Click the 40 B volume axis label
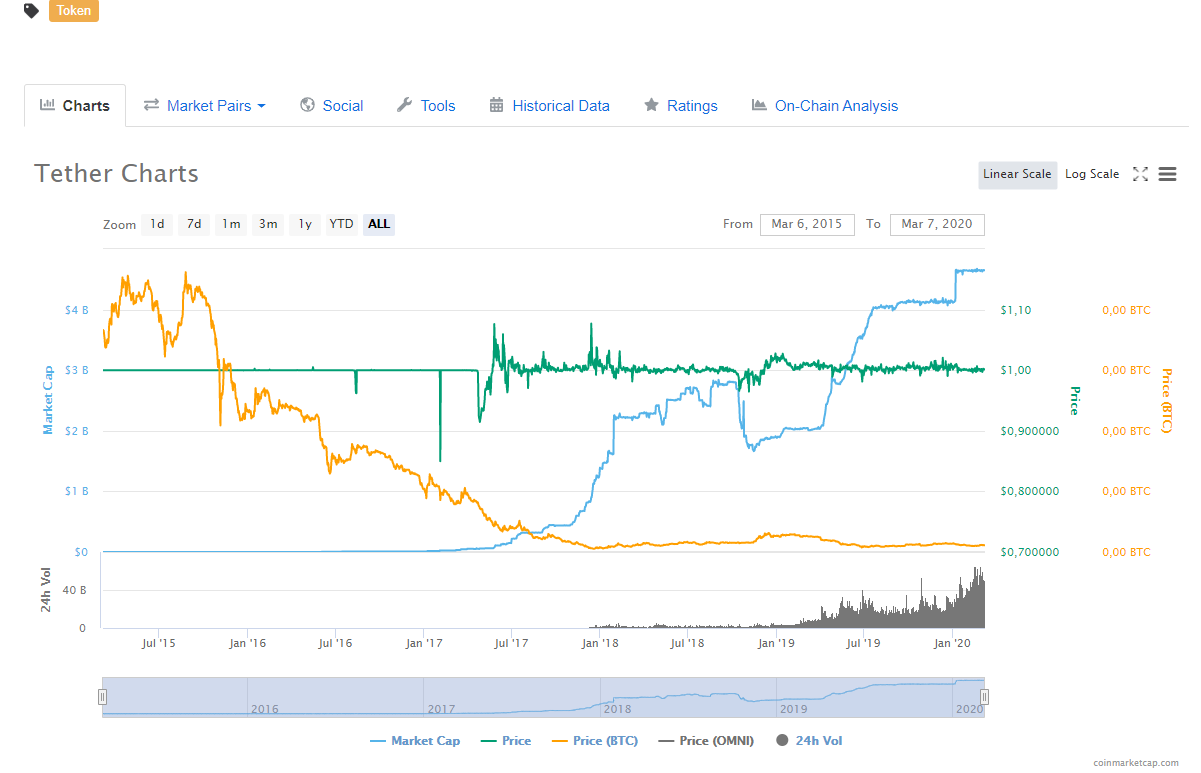The image size is (1201, 773). (75, 590)
